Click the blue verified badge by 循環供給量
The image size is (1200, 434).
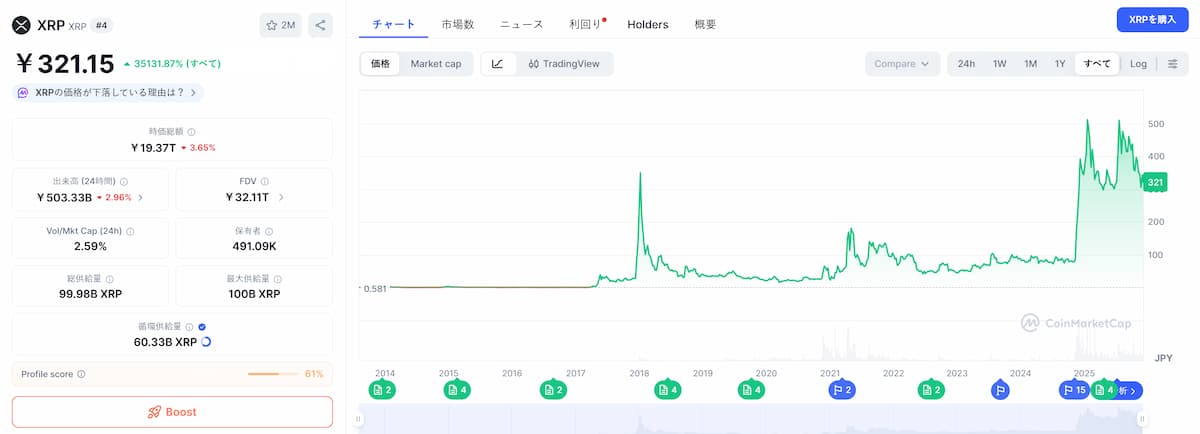203,326
